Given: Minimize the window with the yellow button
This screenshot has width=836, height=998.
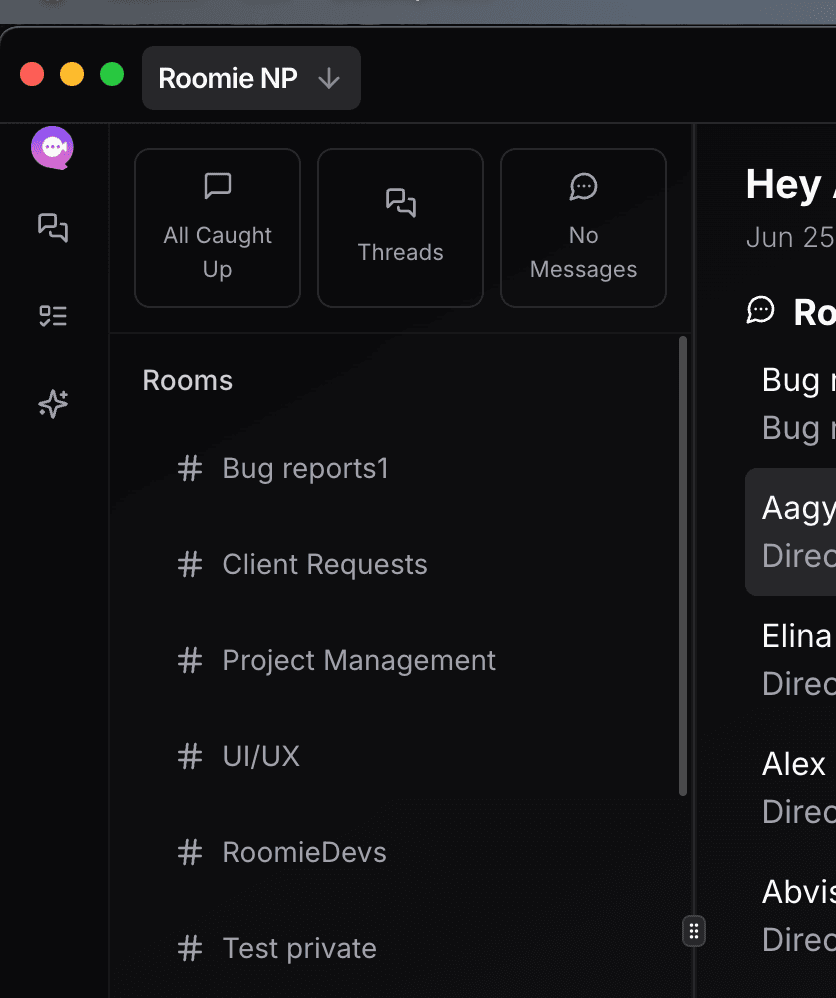Looking at the screenshot, I should coord(72,74).
